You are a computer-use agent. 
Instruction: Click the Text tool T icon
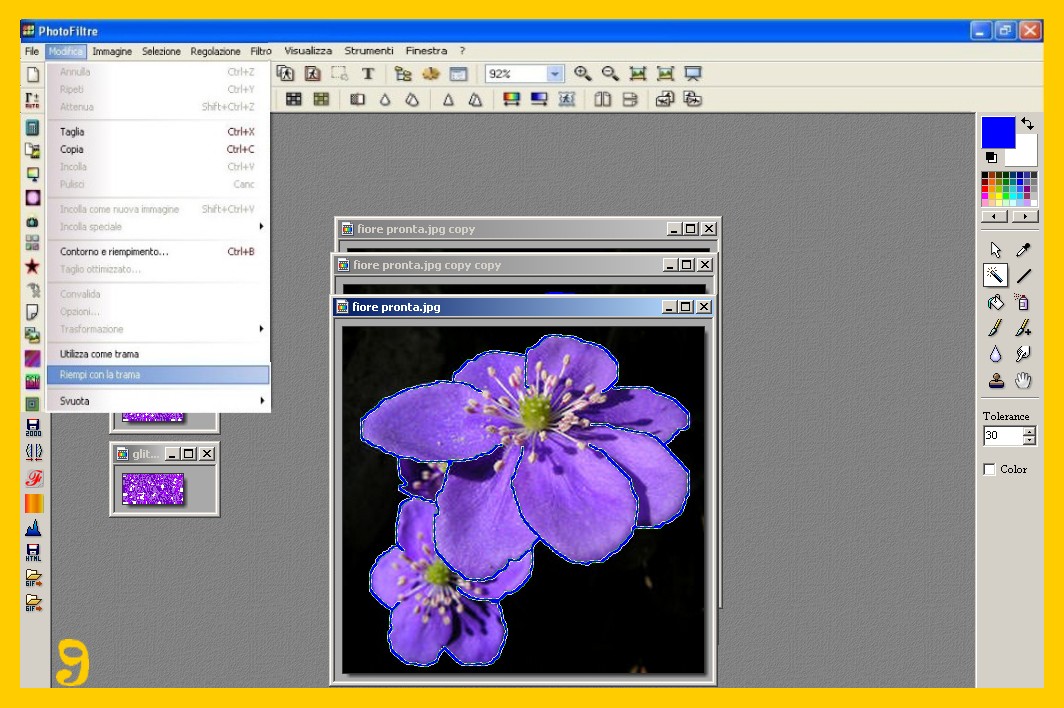point(368,73)
